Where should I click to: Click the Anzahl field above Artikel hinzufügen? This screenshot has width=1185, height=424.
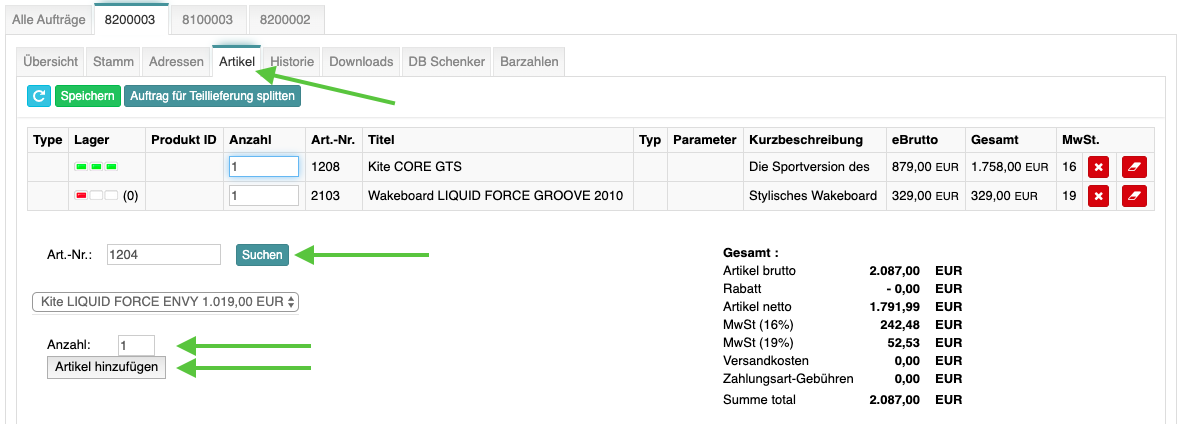[136, 345]
